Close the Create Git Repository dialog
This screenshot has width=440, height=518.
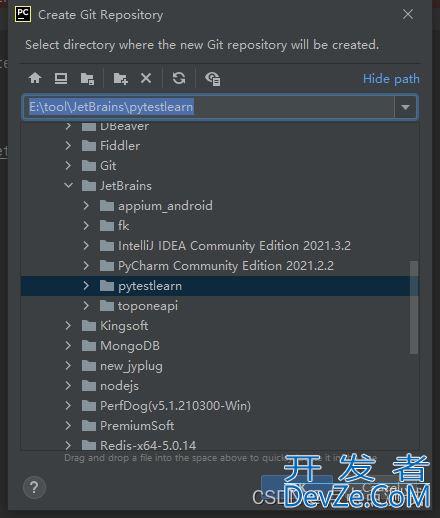coord(408,14)
